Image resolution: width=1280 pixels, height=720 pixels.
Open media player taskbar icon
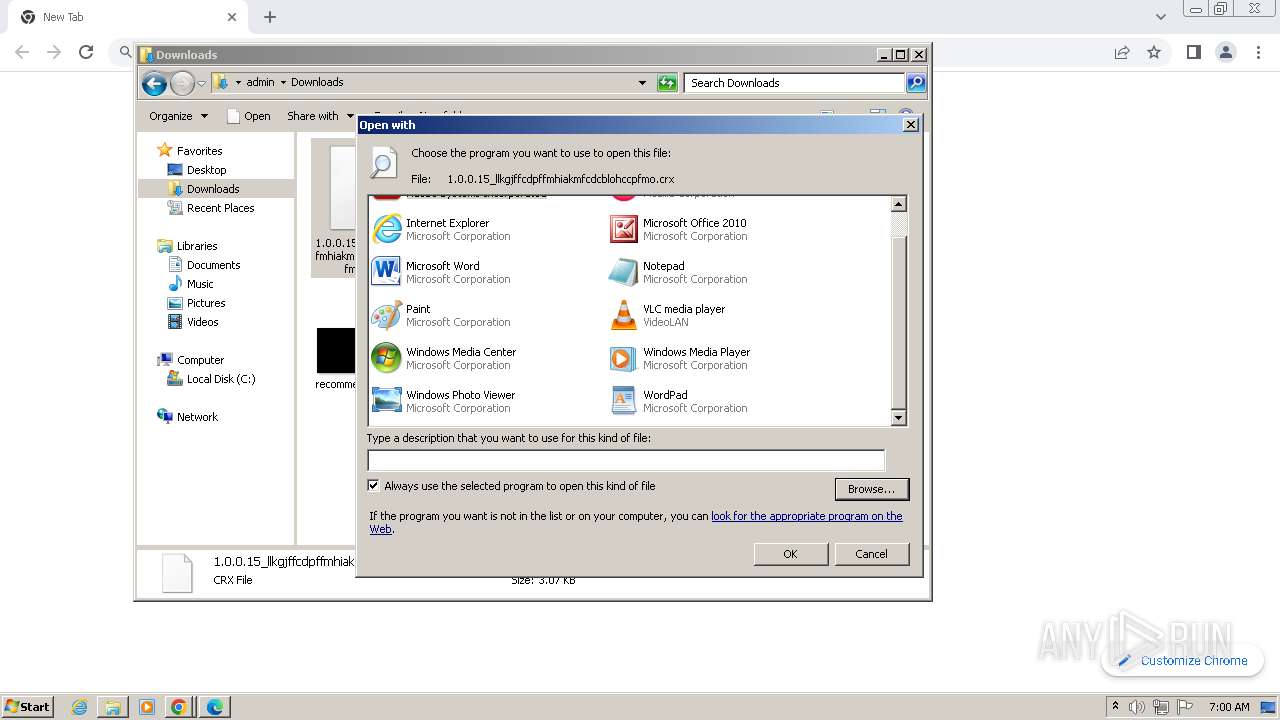(146, 707)
